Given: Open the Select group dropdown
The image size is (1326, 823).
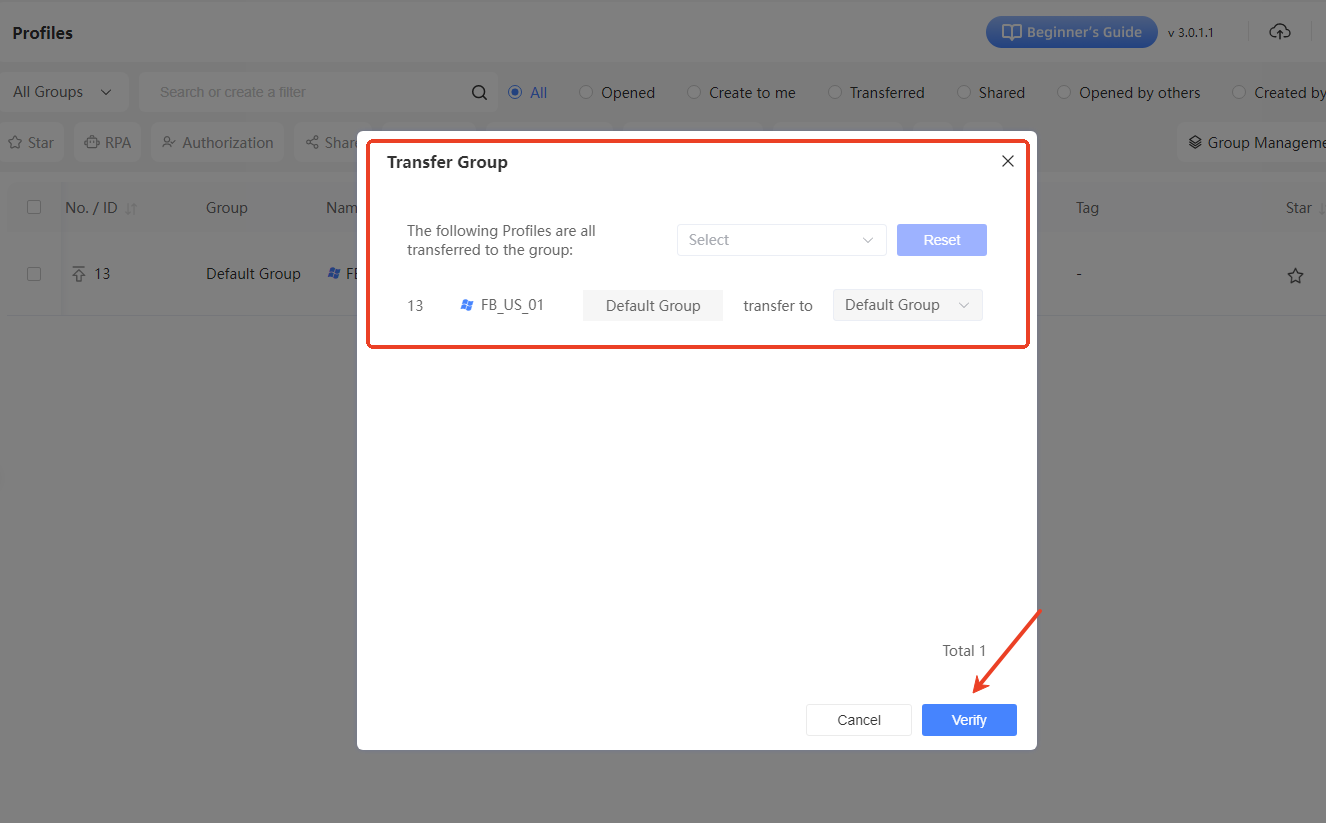Looking at the screenshot, I should click(781, 240).
